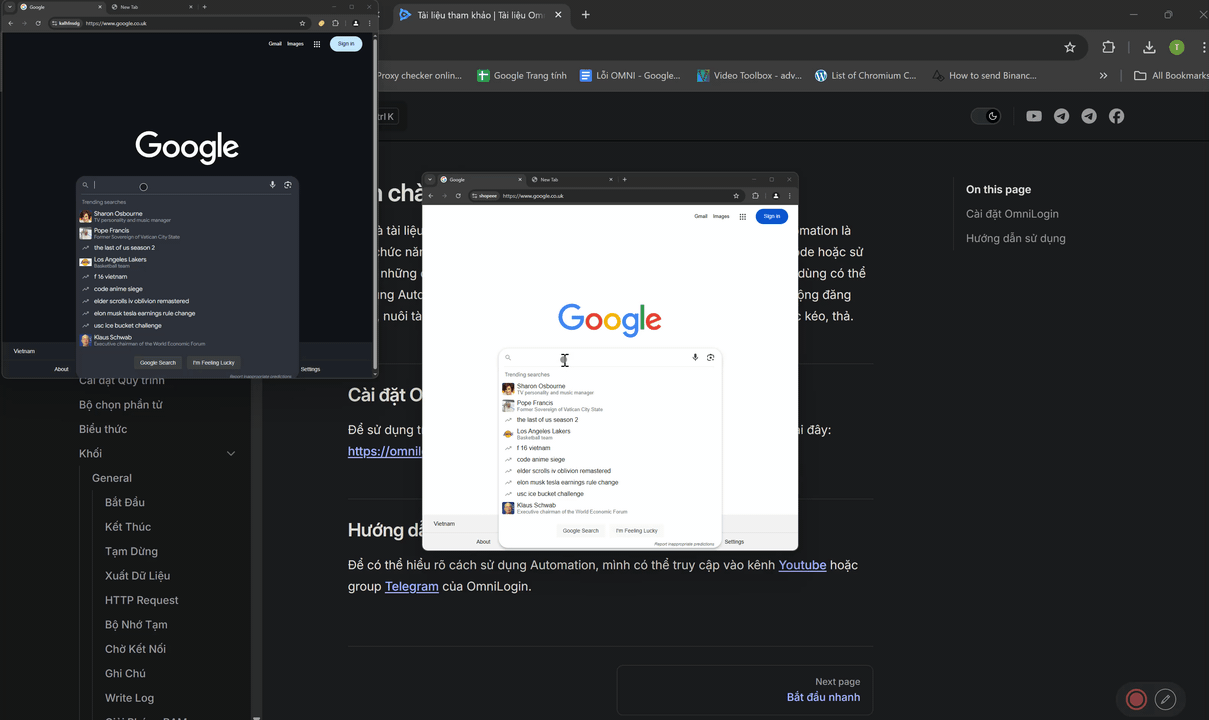
Task: Go to the Bắt đầu nhanh next page link
Action: point(823,697)
